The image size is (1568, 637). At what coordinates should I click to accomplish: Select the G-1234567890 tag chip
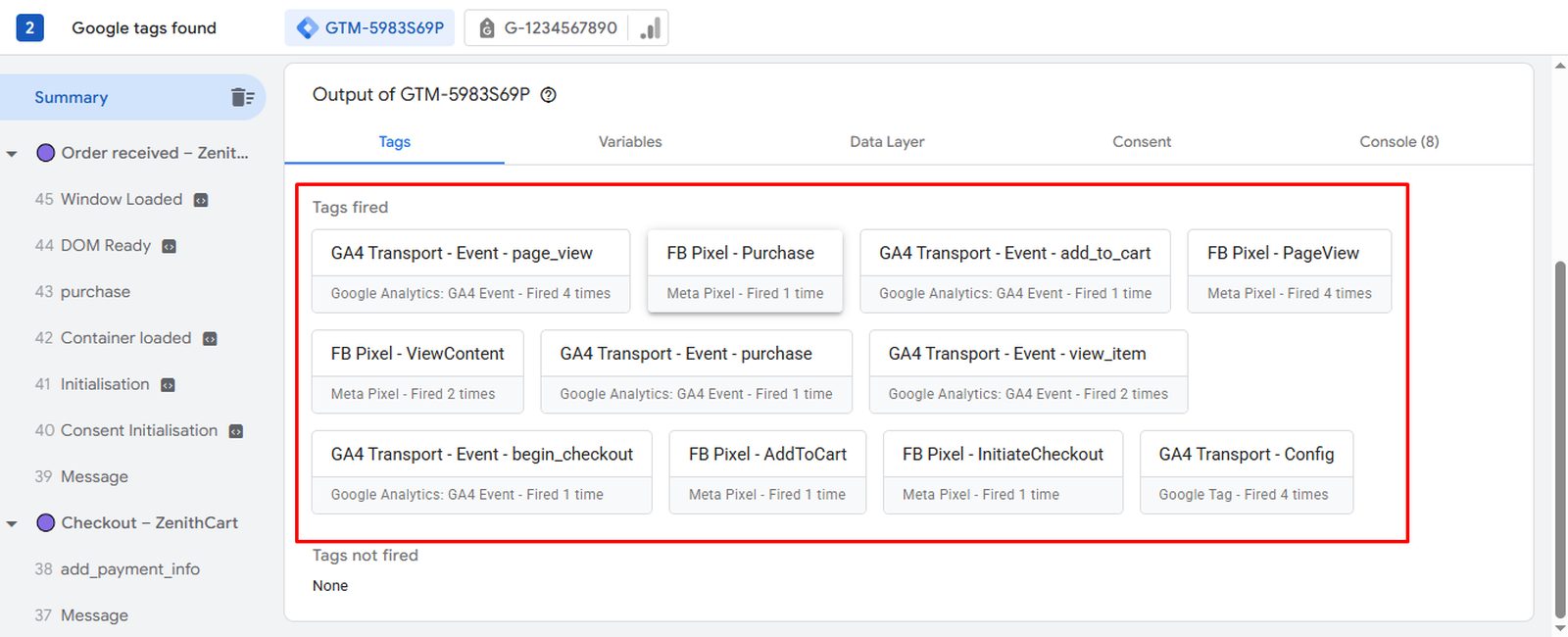click(x=566, y=27)
